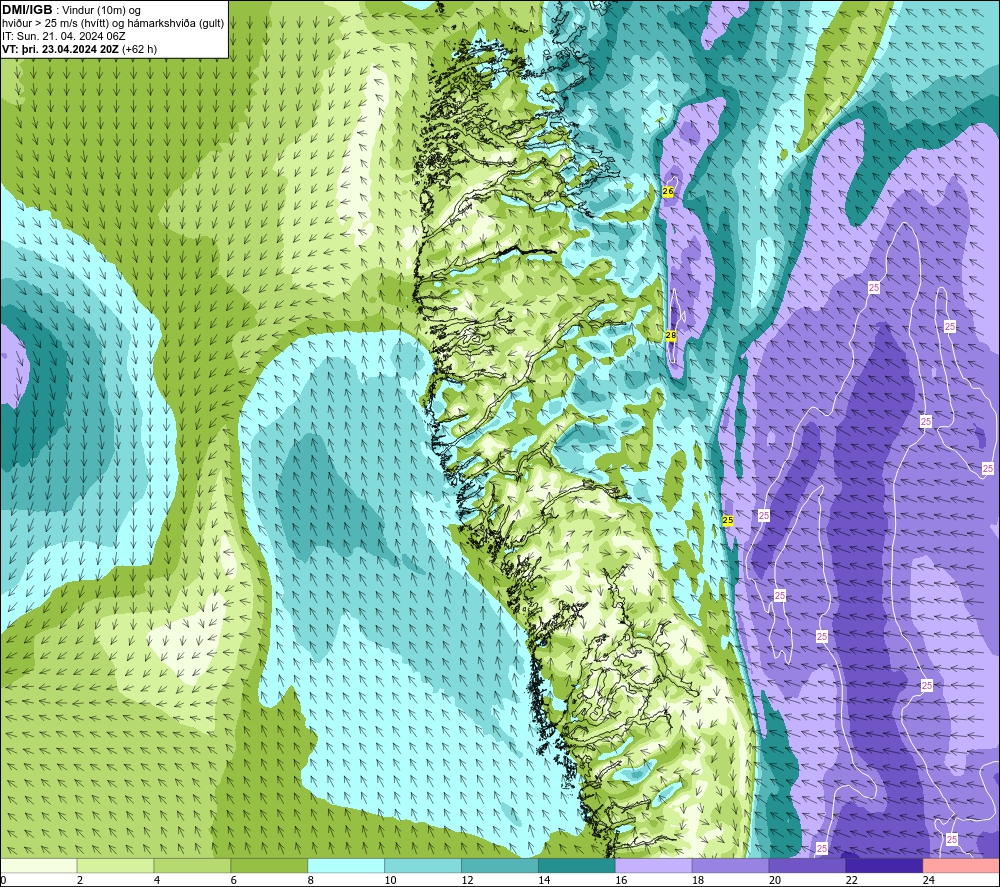Click the legend scale value 6
The height and width of the screenshot is (887, 1000).
coord(233,880)
